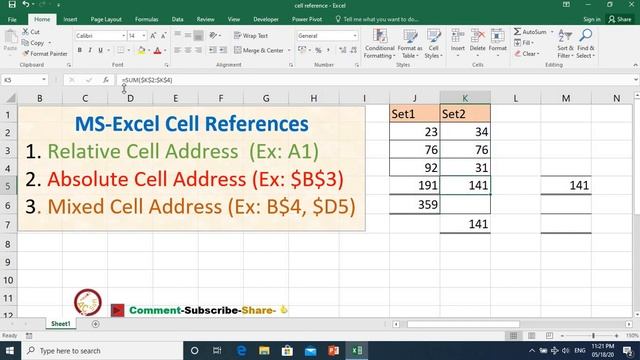640x360 pixels.
Task: Click the Increase Decimal icon
Action: tap(342, 50)
